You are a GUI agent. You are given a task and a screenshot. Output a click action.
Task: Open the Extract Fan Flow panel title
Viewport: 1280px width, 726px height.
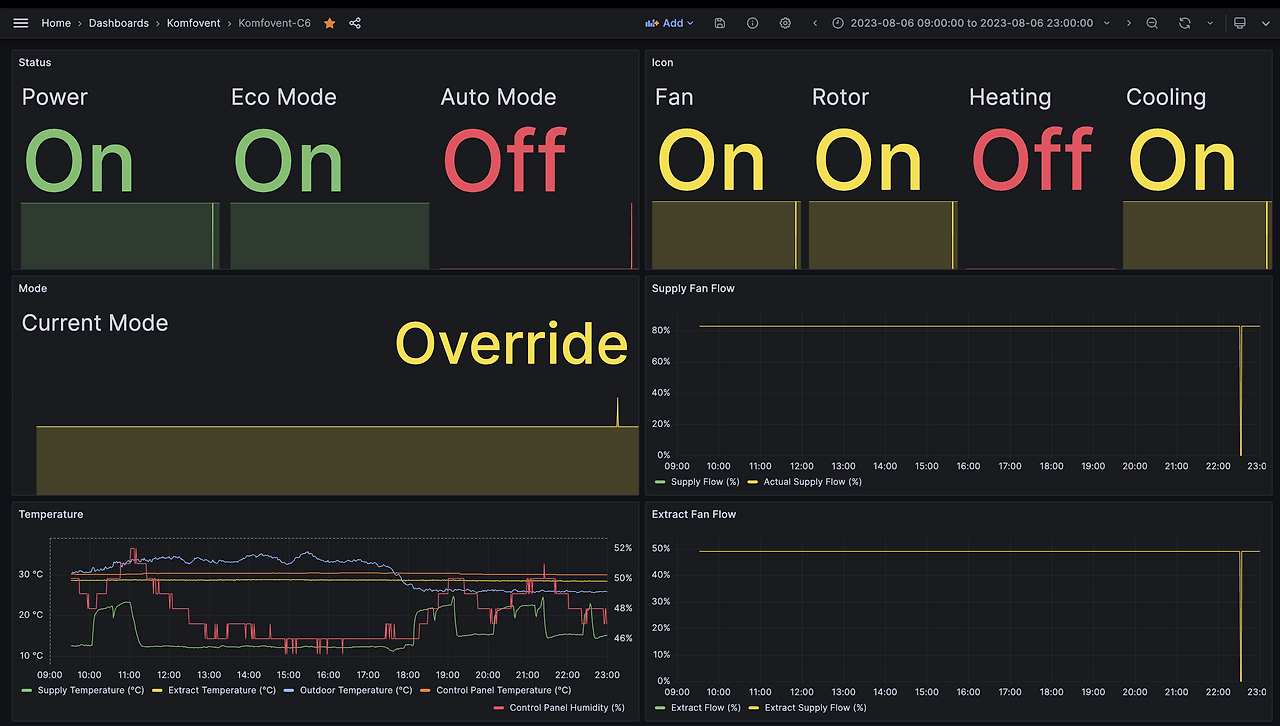pyautogui.click(x=694, y=514)
